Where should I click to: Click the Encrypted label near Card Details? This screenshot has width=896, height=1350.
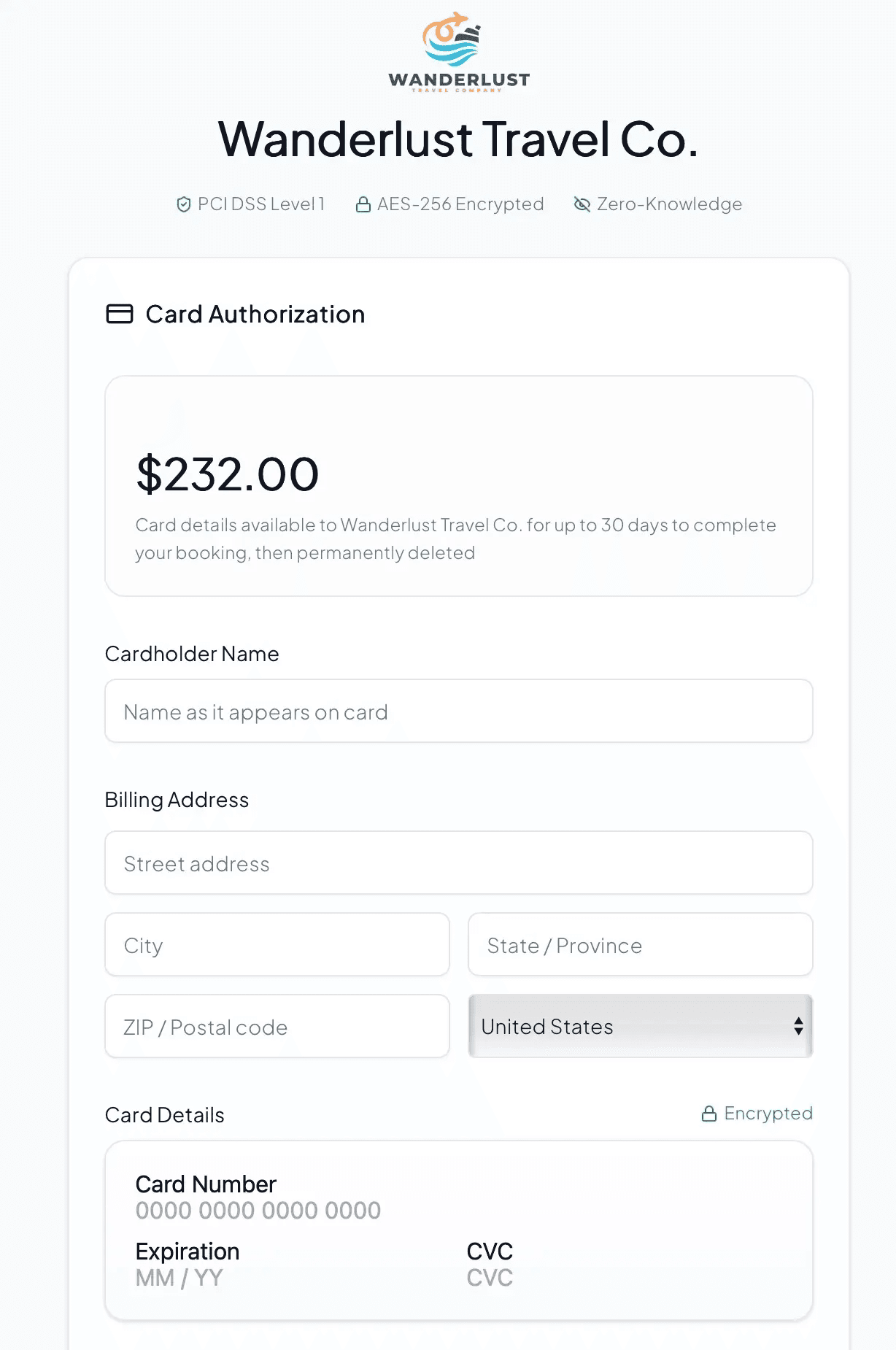tap(768, 1114)
